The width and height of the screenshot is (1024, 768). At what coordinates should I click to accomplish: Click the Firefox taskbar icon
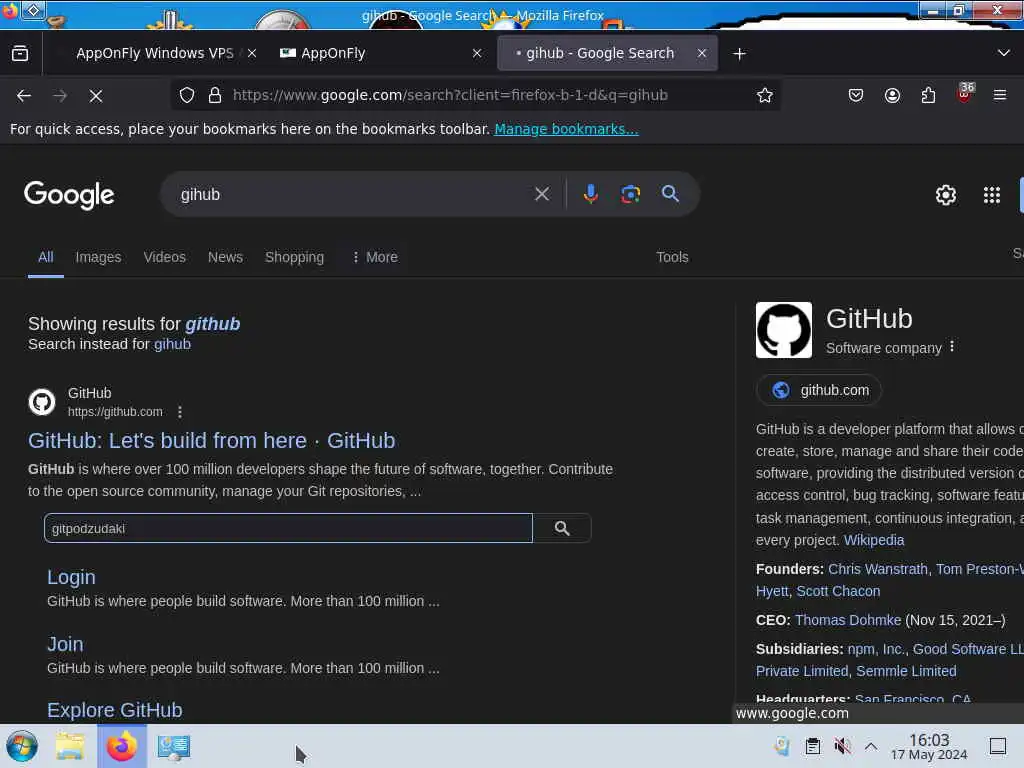[121, 746]
